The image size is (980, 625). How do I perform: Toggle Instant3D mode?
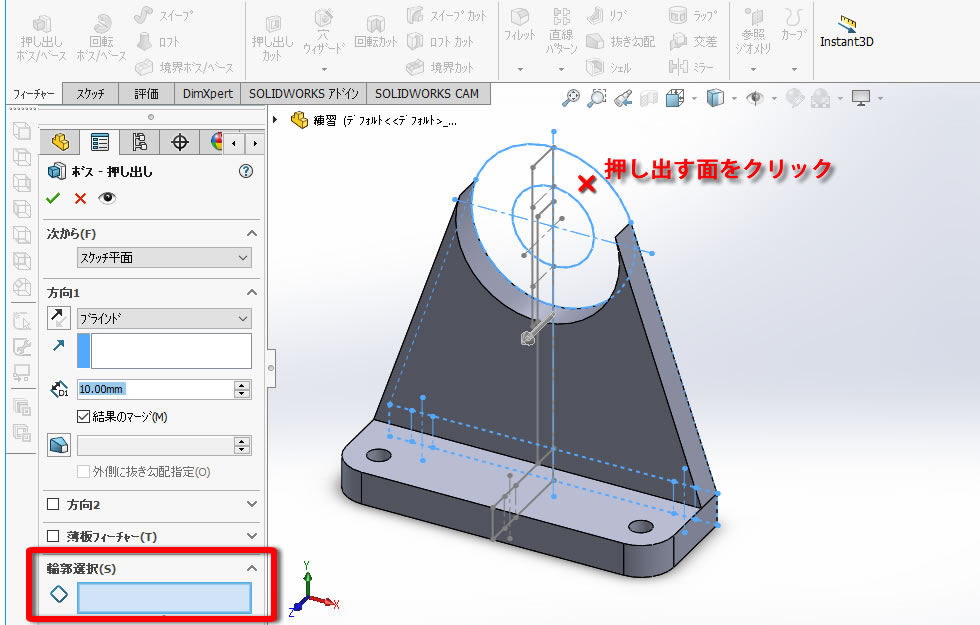point(846,31)
